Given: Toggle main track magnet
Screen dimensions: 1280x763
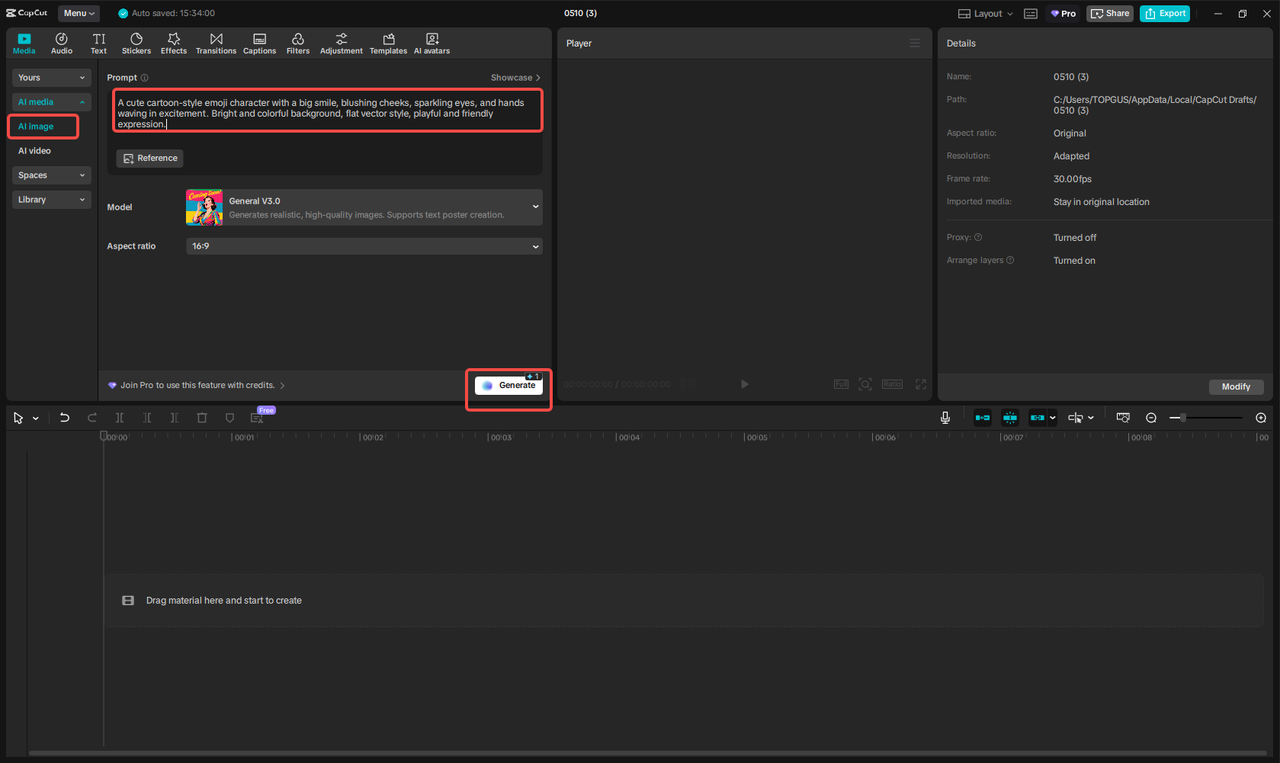Looking at the screenshot, I should tap(983, 418).
